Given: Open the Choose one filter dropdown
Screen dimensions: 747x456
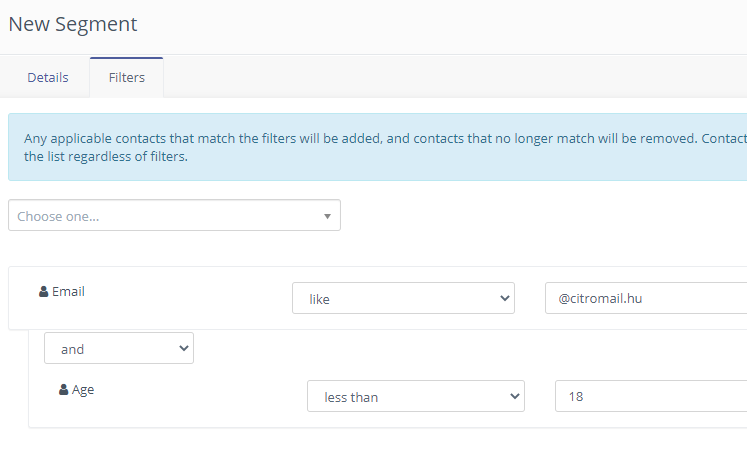Looking at the screenshot, I should click(174, 215).
